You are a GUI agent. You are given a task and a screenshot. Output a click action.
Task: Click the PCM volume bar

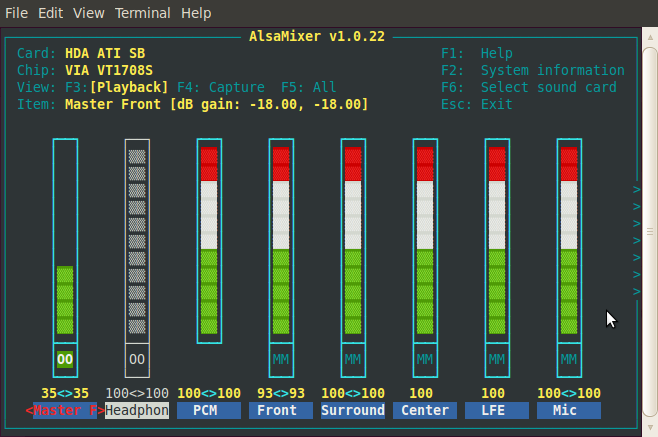(209, 241)
